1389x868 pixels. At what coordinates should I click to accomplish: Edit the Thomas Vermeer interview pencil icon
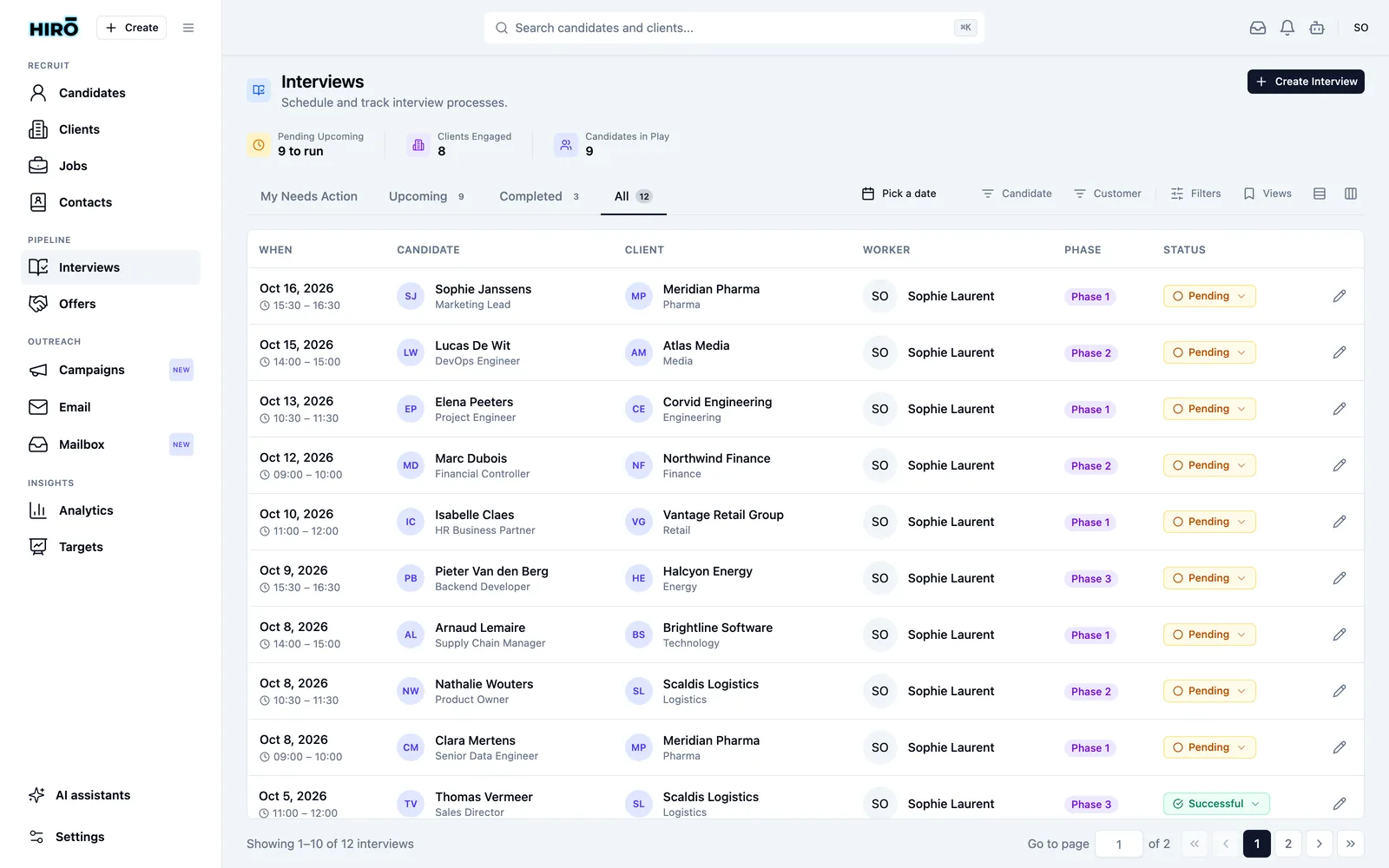pos(1340,804)
